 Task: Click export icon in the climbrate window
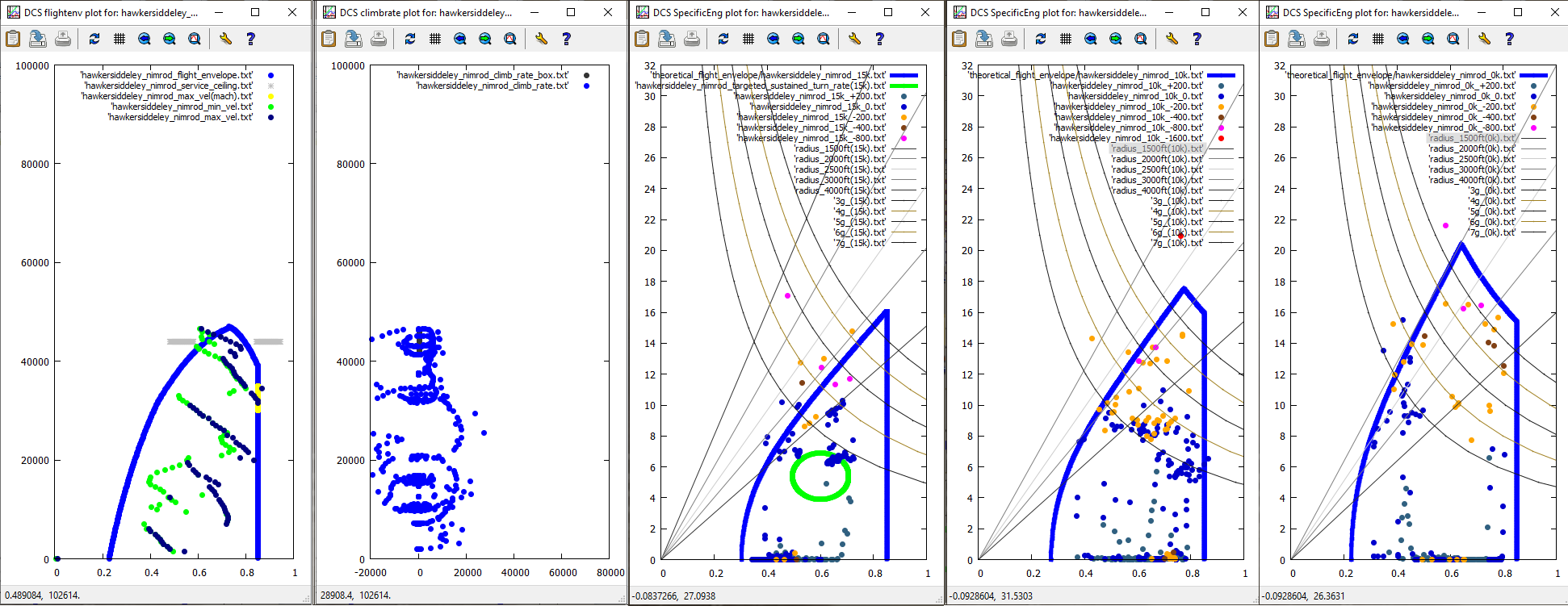click(x=354, y=39)
